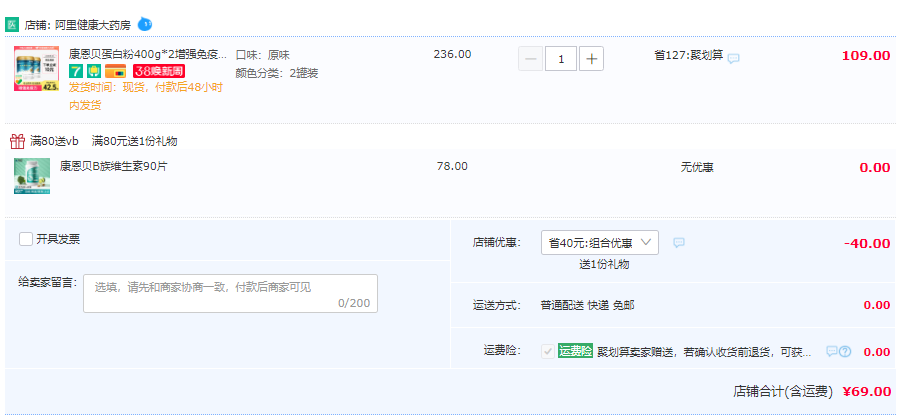This screenshot has height=416, width=914.
Task: Click the comment bubble in 运费险 row
Action: 832,351
